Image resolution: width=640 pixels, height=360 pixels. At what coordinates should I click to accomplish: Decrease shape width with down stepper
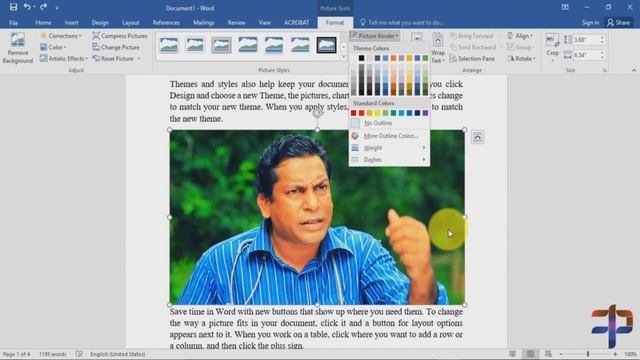point(602,57)
